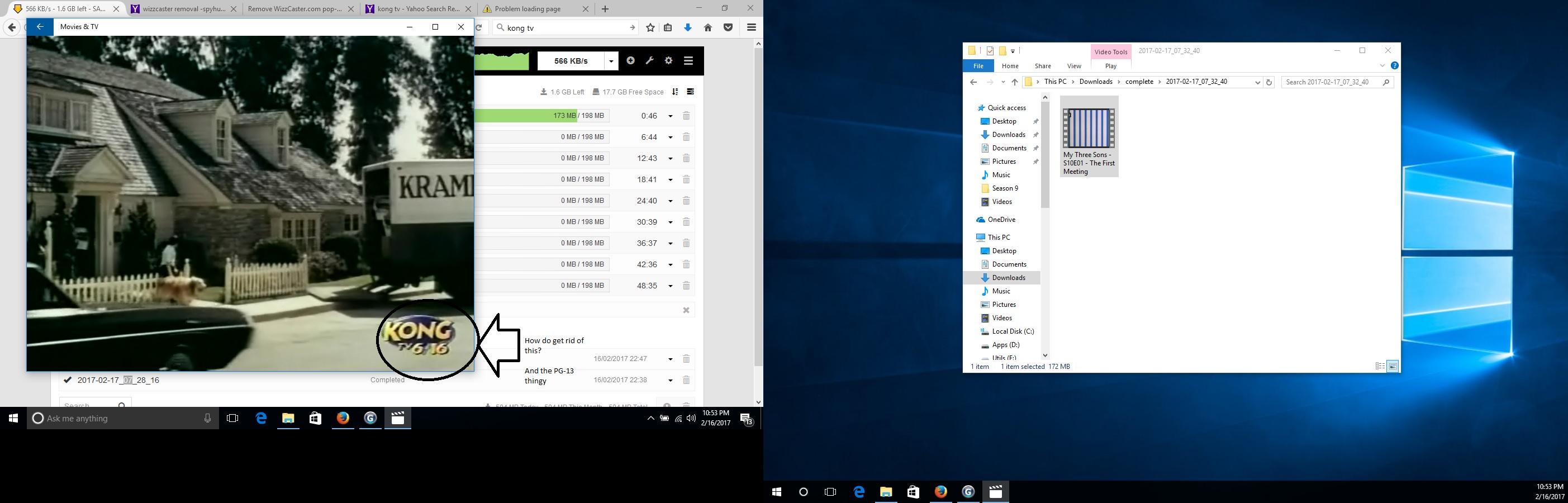Open Firefox downloads arrow icon
This screenshot has width=1568, height=503.
point(688,27)
